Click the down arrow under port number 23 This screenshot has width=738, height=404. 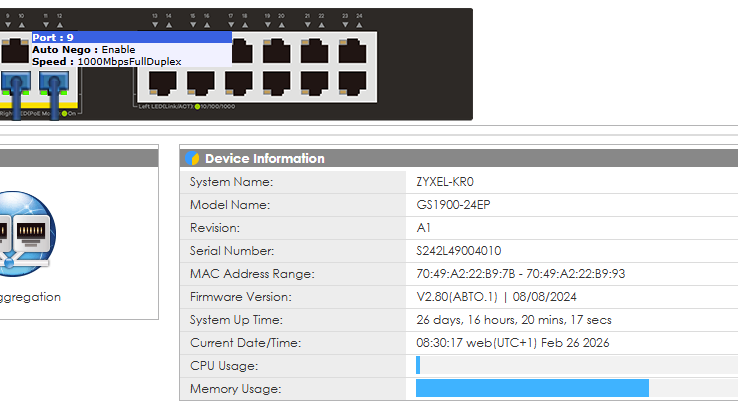pos(345,25)
